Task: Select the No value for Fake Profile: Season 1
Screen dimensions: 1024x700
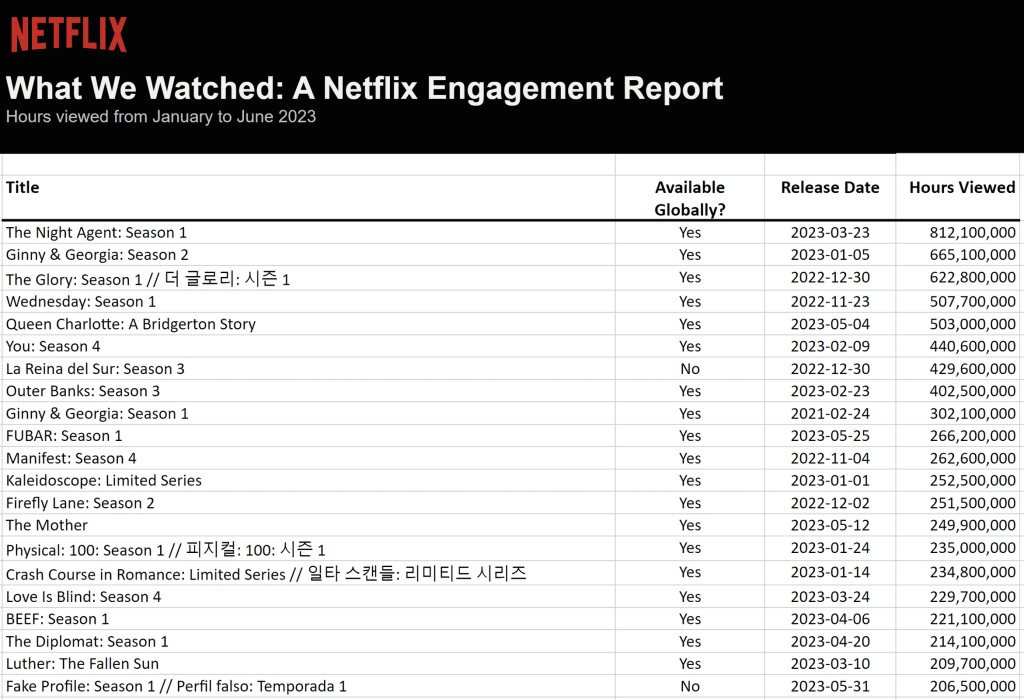Action: 690,686
